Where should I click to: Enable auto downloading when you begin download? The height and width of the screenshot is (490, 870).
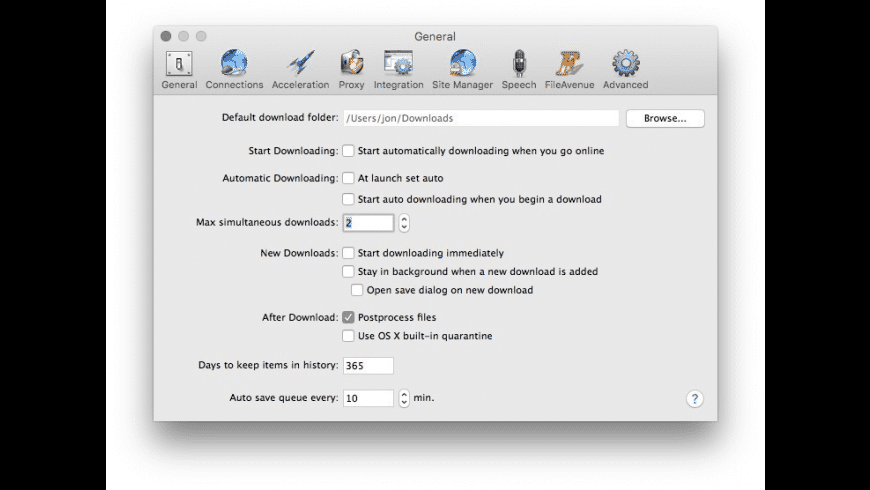point(348,199)
